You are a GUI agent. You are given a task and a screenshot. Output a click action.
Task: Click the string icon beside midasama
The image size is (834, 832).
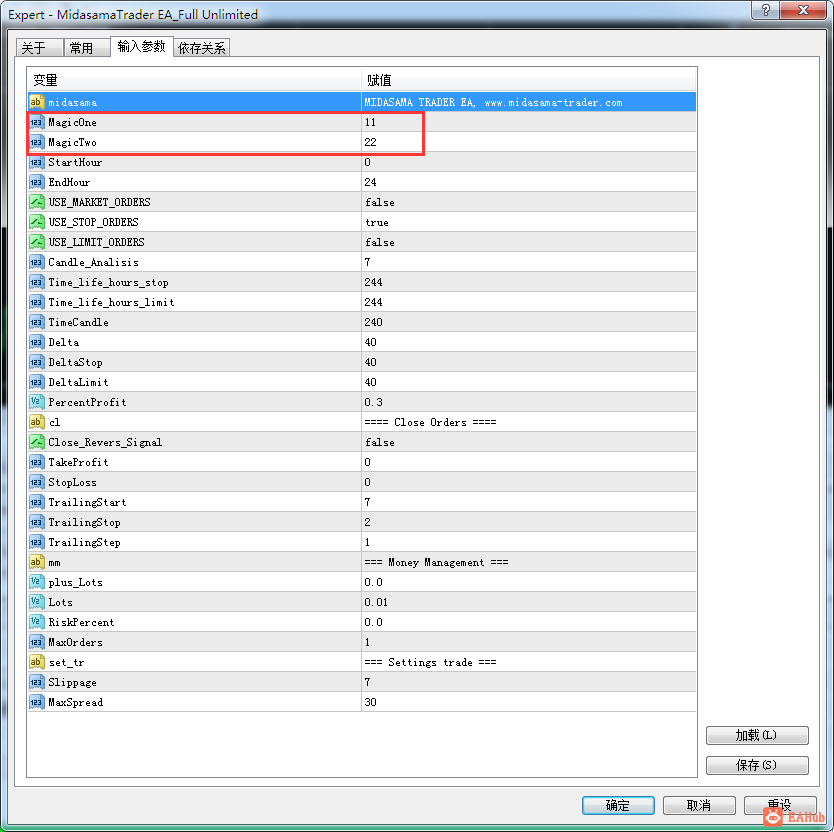point(36,102)
